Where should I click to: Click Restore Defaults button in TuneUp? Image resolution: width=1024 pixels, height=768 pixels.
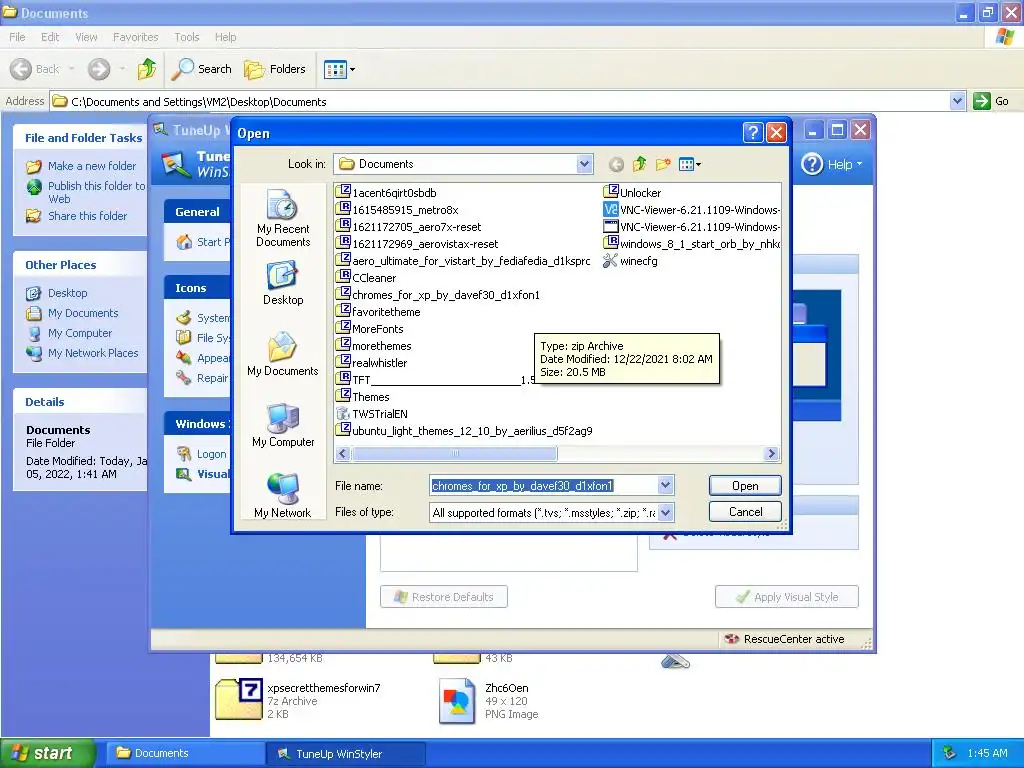click(444, 597)
